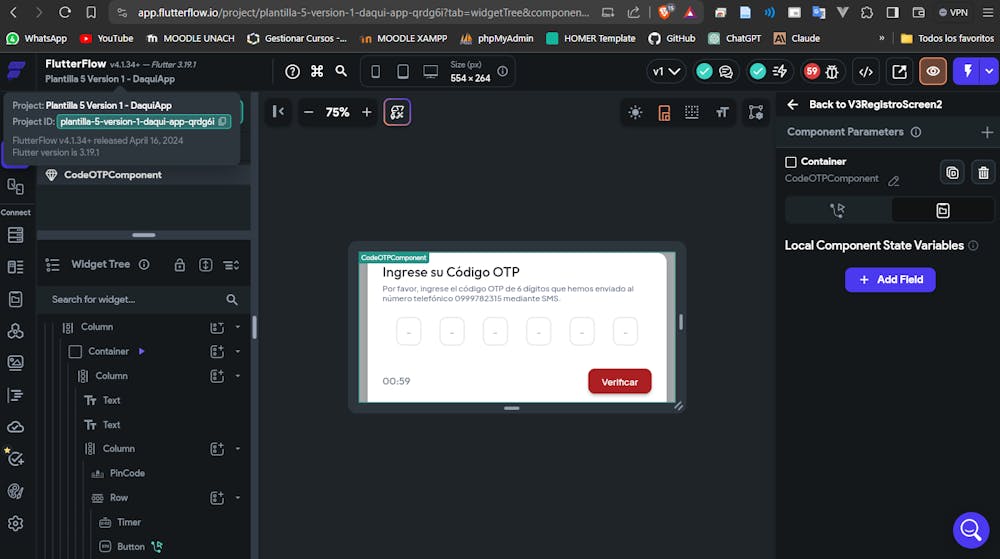The height and width of the screenshot is (559, 1000).
Task: Open developer menu code icon
Action: click(x=865, y=71)
